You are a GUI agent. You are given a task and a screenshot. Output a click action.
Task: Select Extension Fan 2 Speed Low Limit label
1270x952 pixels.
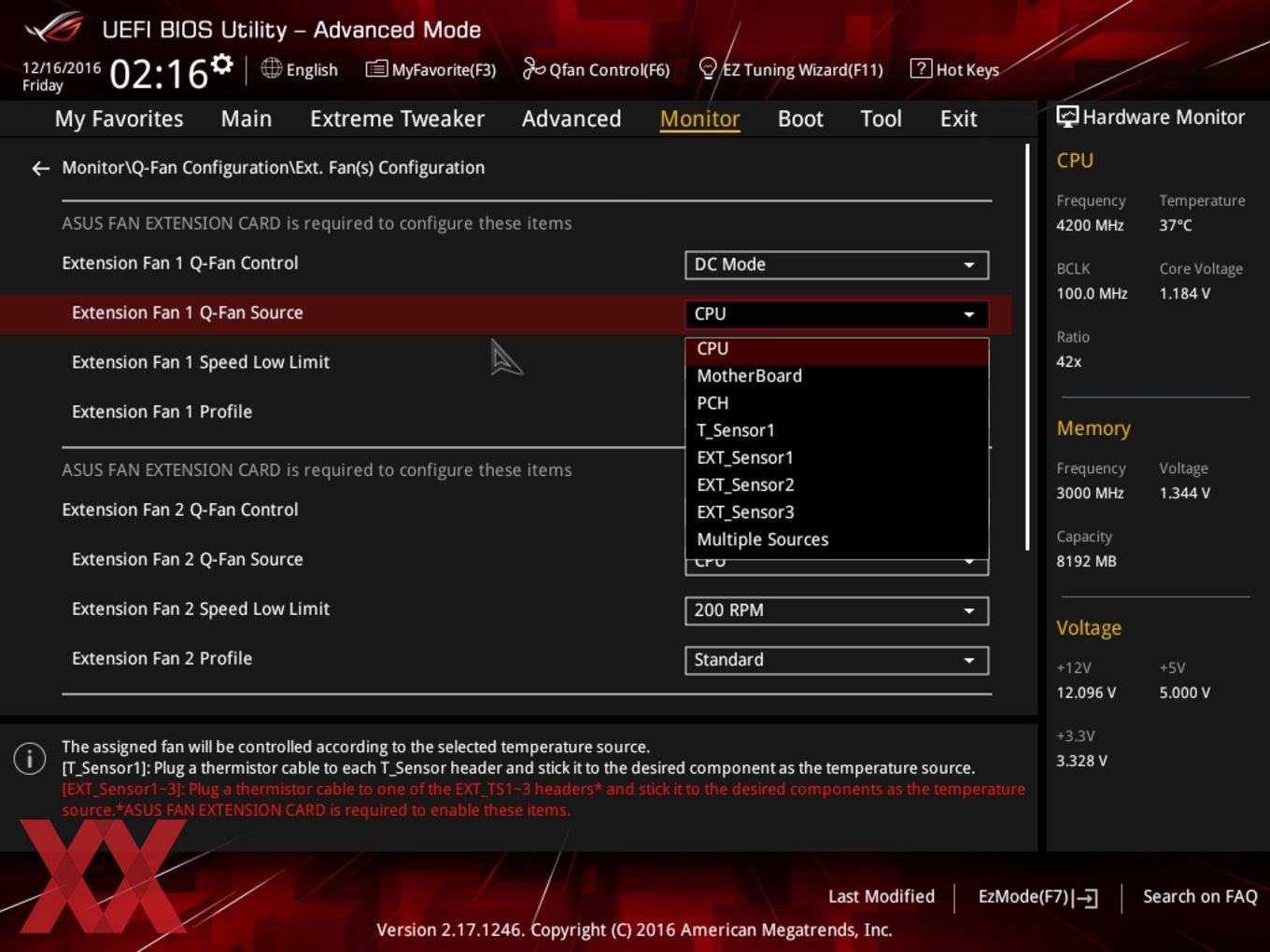point(201,609)
